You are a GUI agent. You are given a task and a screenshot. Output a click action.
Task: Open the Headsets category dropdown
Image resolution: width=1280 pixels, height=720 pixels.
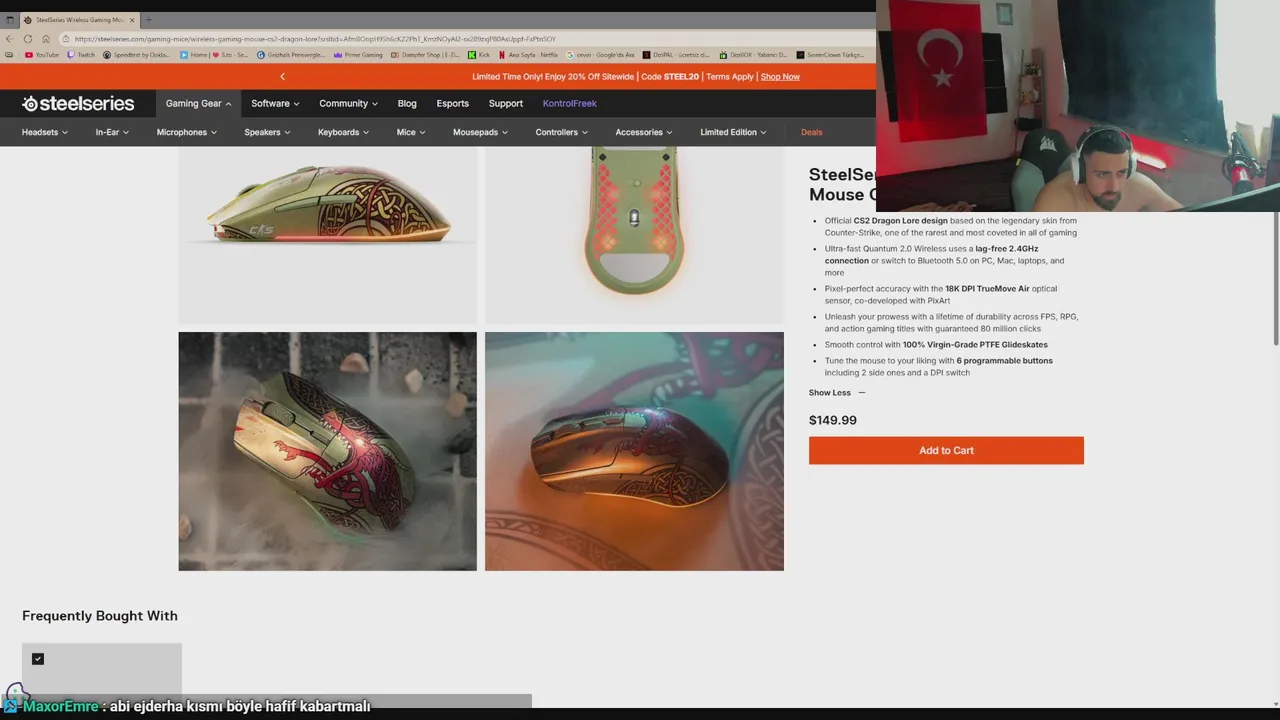45,132
